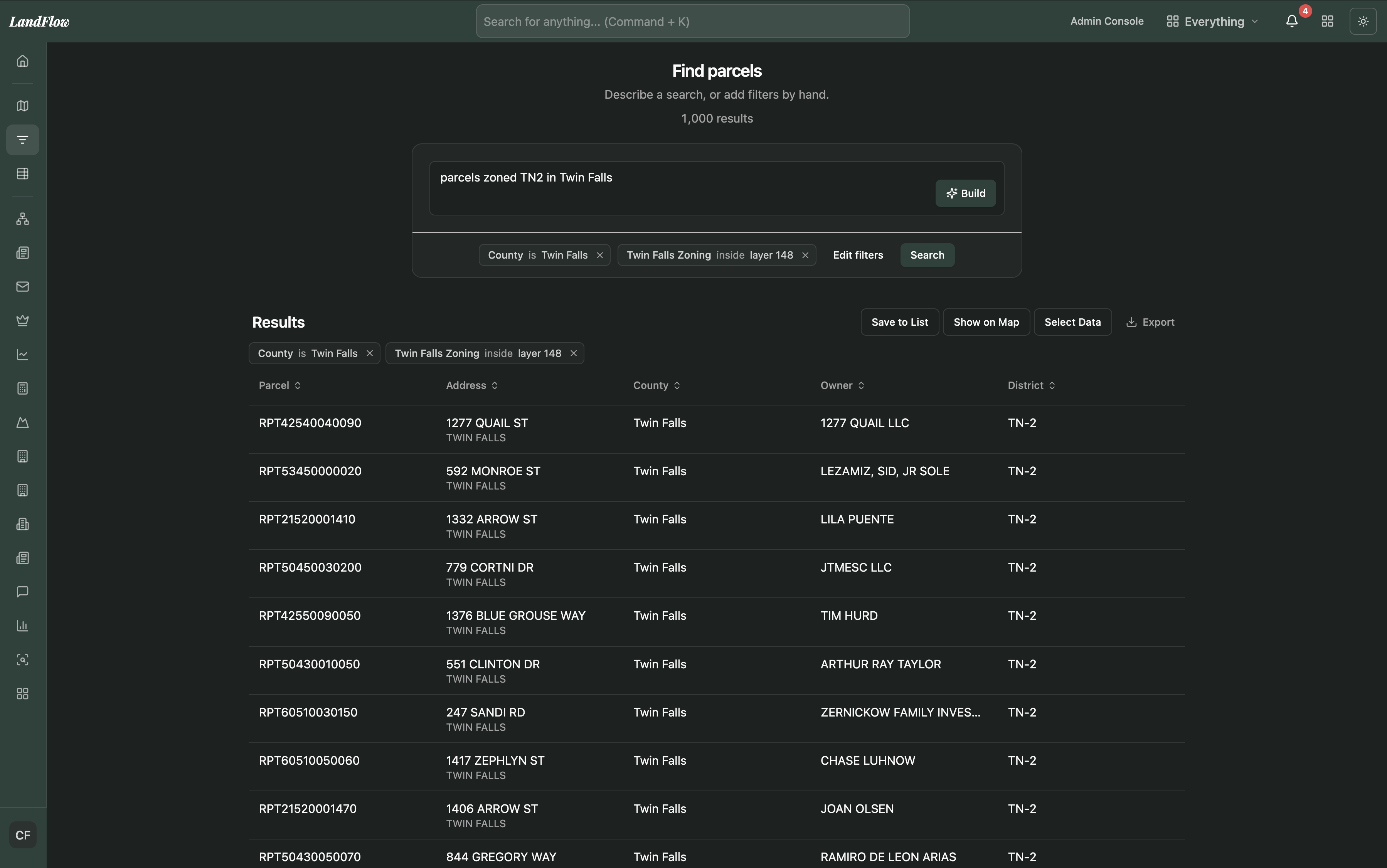Sort by the Owner column
The width and height of the screenshot is (1387, 868).
coord(842,385)
